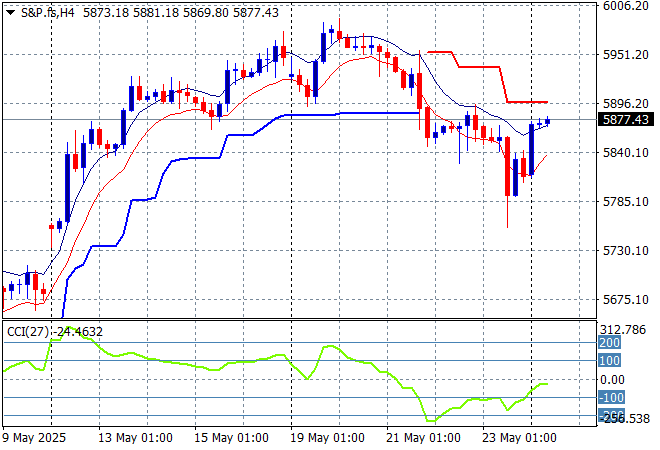Viewport: 660px width, 450px height.
Task: Click the 6006.20 price axis label
Action: click(x=627, y=6)
